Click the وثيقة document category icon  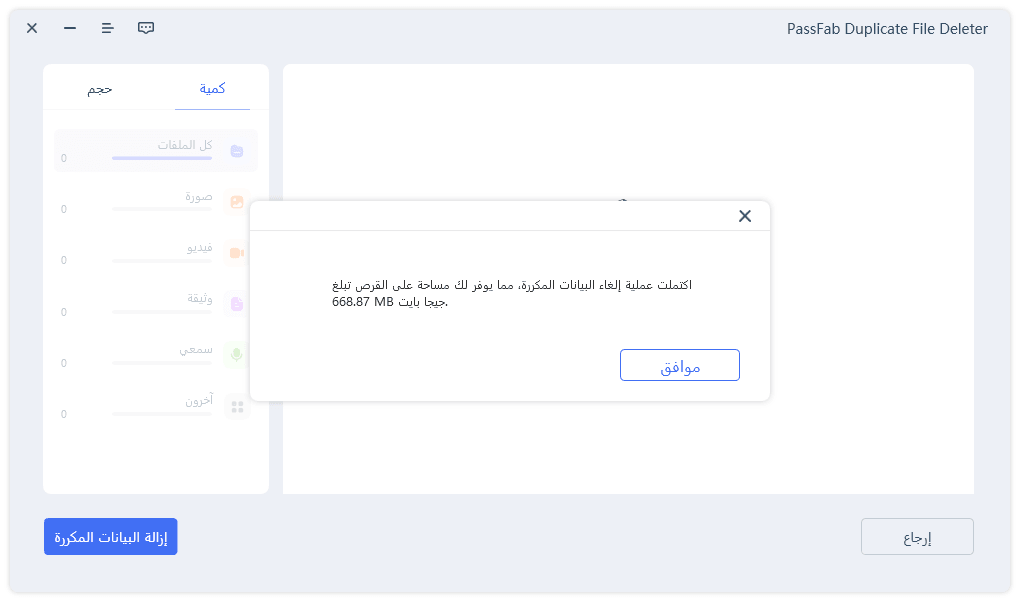pos(236,302)
